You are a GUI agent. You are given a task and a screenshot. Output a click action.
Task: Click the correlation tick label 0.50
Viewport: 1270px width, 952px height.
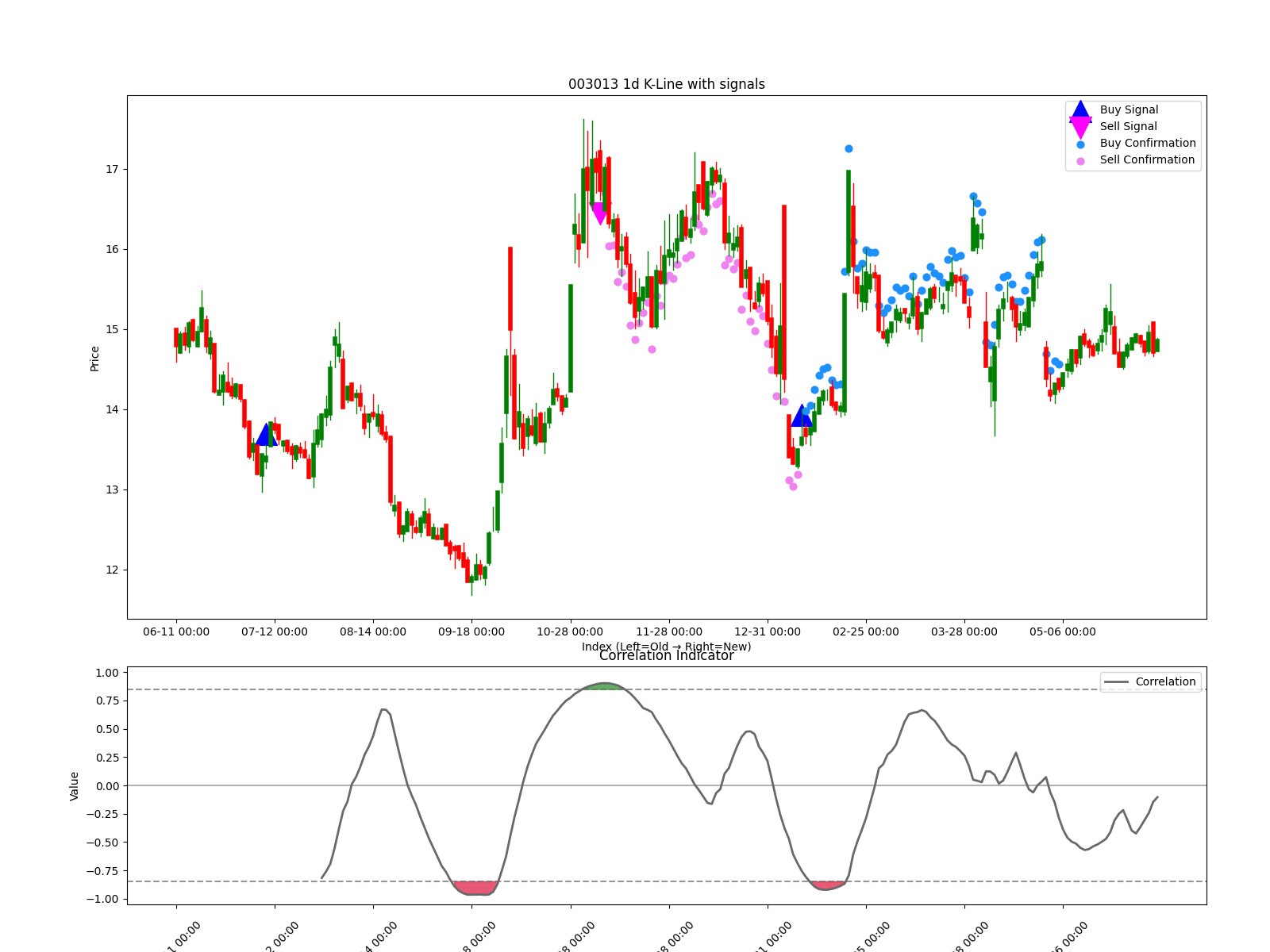pos(106,730)
